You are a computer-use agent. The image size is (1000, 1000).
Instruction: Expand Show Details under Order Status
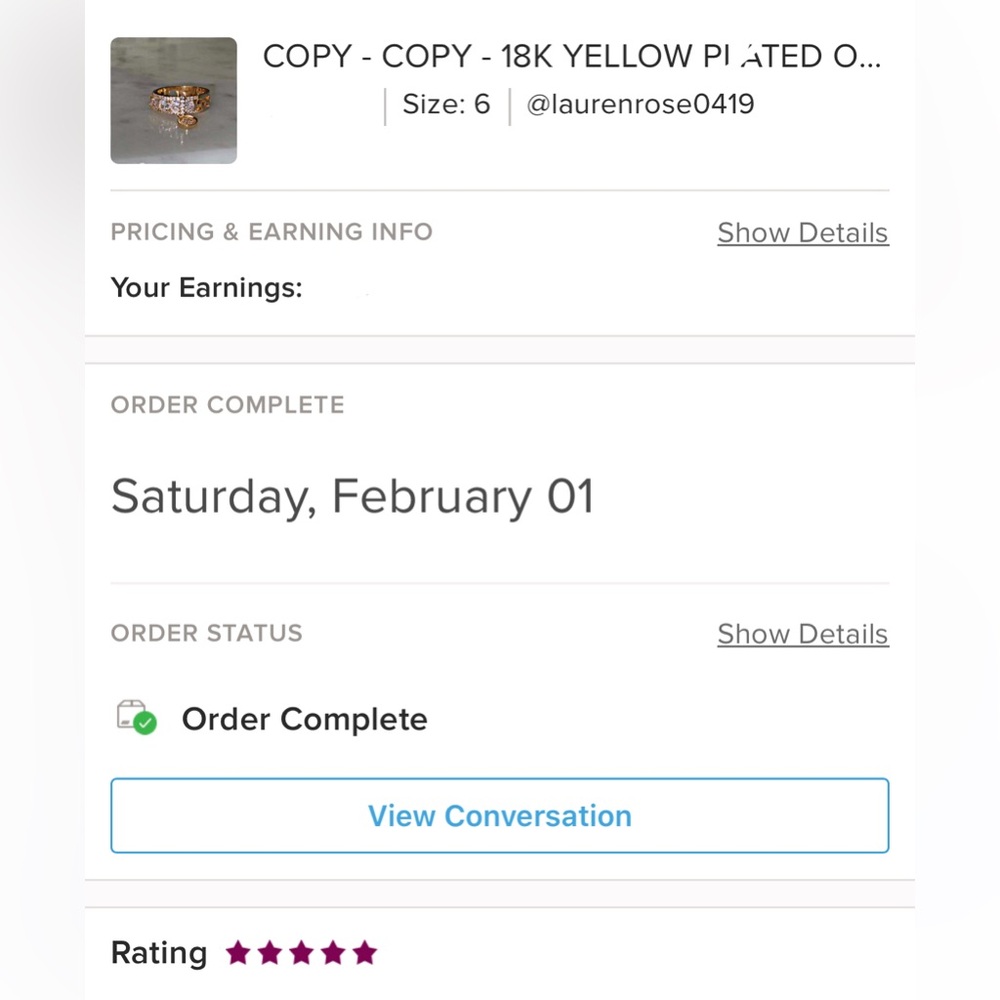coord(803,634)
